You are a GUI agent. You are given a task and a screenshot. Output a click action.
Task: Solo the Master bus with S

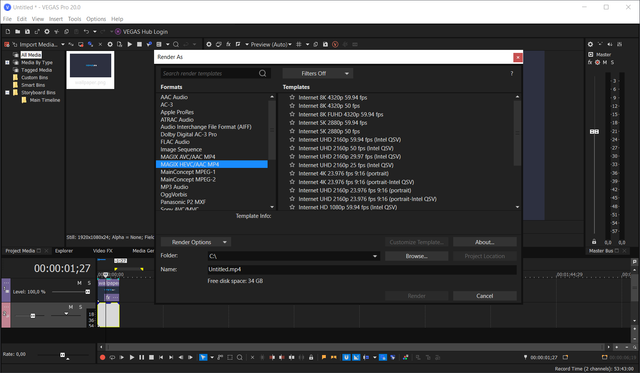click(612, 62)
